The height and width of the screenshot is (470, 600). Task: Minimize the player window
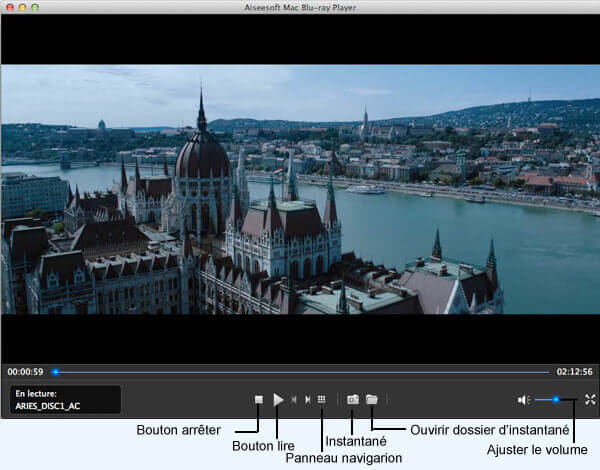pyautogui.click(x=22, y=7)
